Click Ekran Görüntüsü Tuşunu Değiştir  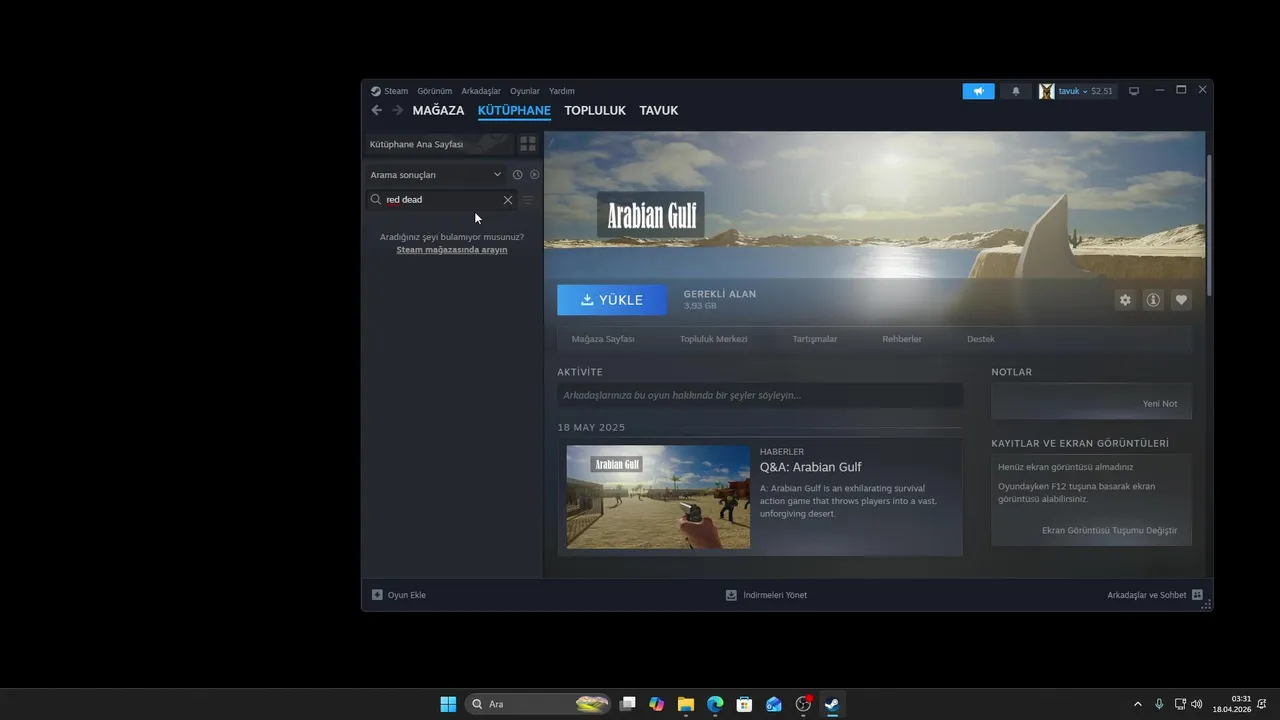pos(1110,530)
